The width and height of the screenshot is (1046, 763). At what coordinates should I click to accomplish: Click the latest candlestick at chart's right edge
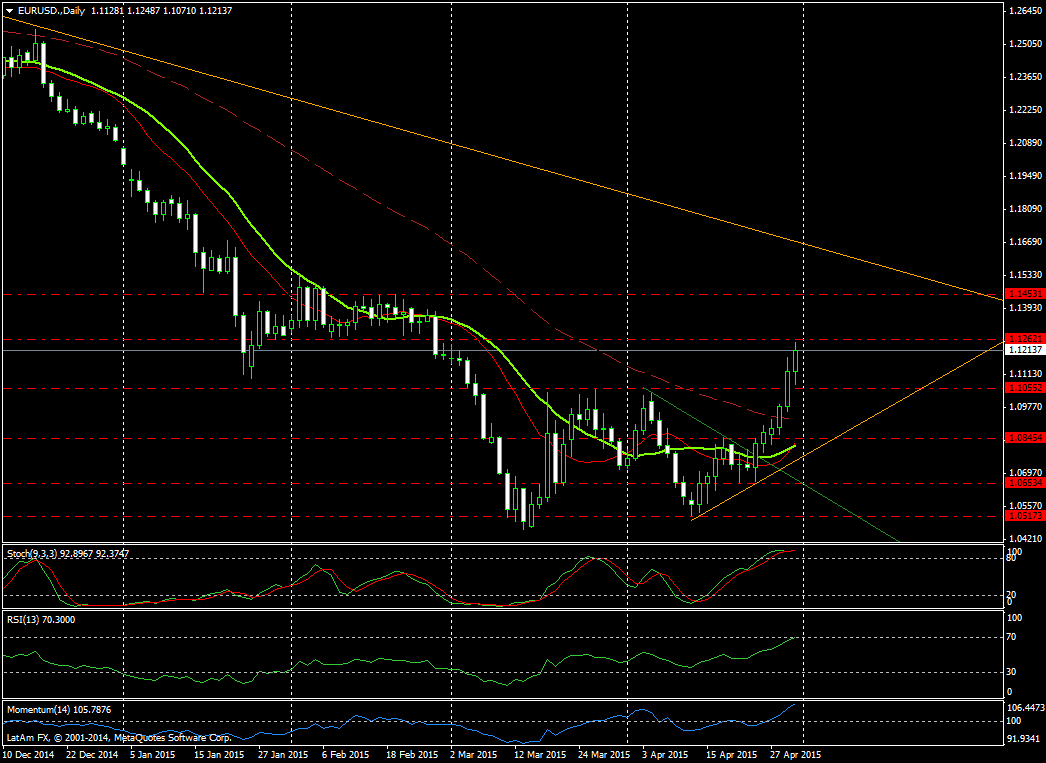(x=796, y=360)
